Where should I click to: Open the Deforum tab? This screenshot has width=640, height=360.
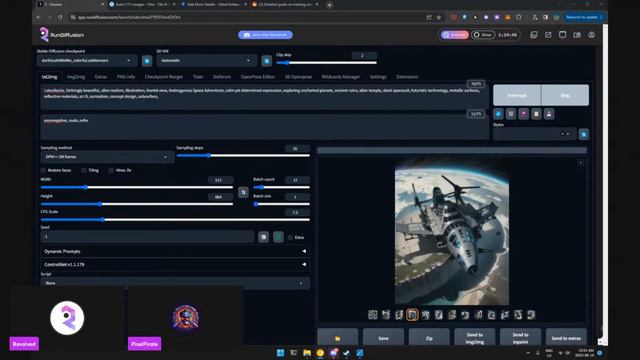point(222,77)
